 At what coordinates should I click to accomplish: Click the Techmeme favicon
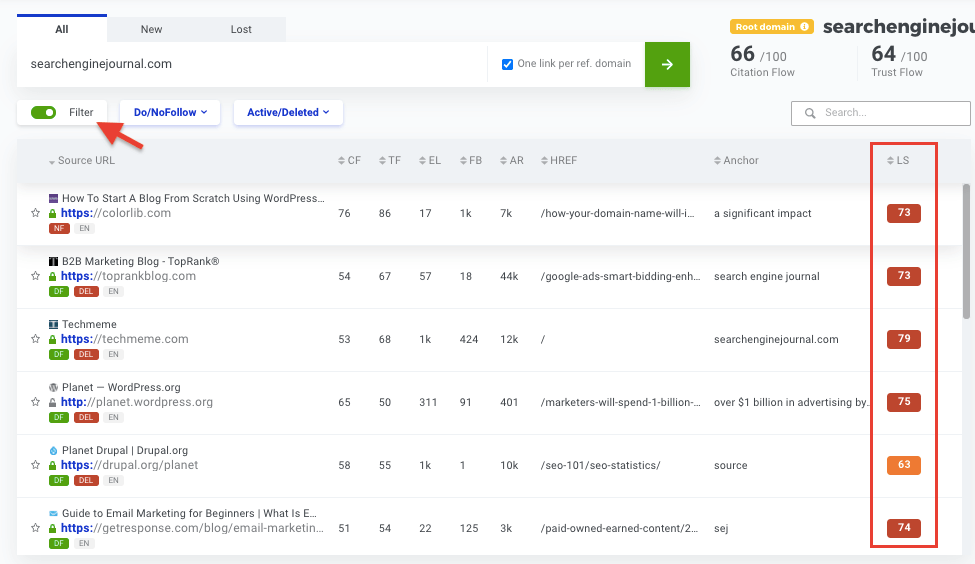[53, 324]
